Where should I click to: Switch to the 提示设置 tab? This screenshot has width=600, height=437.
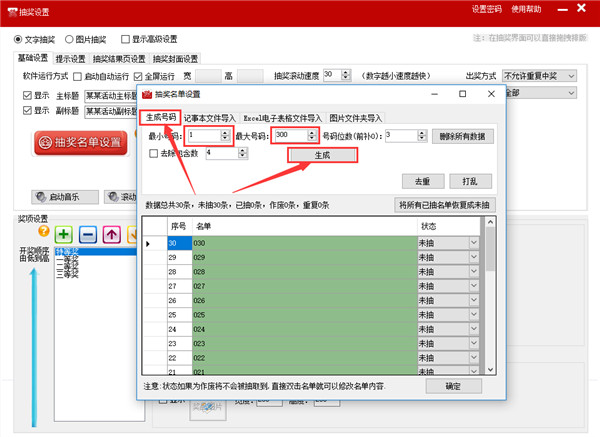(x=71, y=58)
